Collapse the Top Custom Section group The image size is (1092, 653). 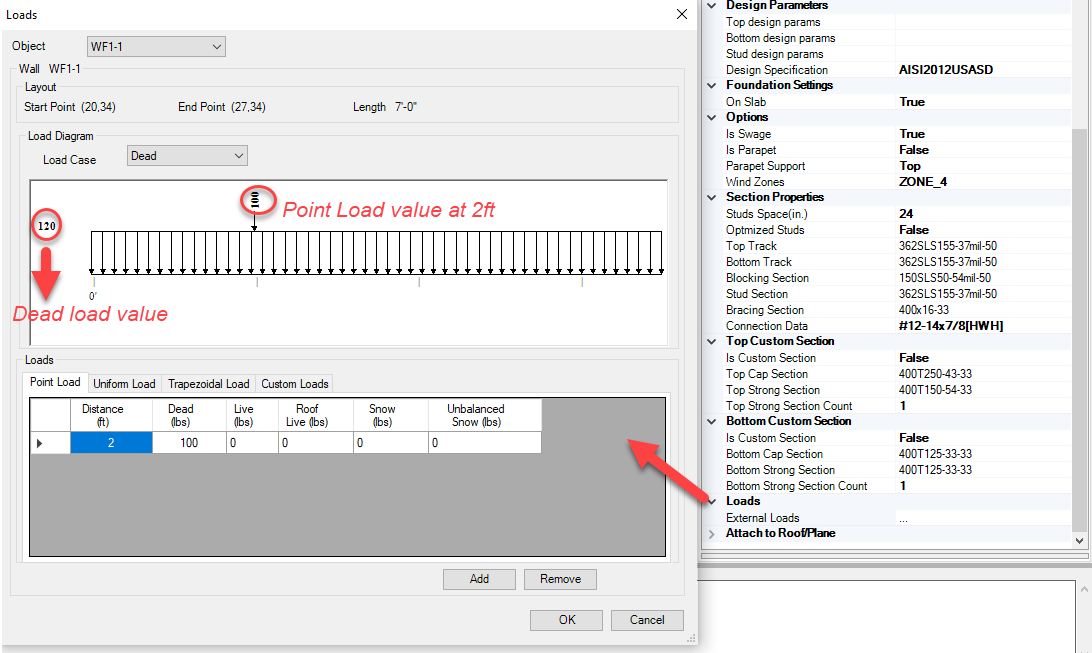[x=712, y=342]
